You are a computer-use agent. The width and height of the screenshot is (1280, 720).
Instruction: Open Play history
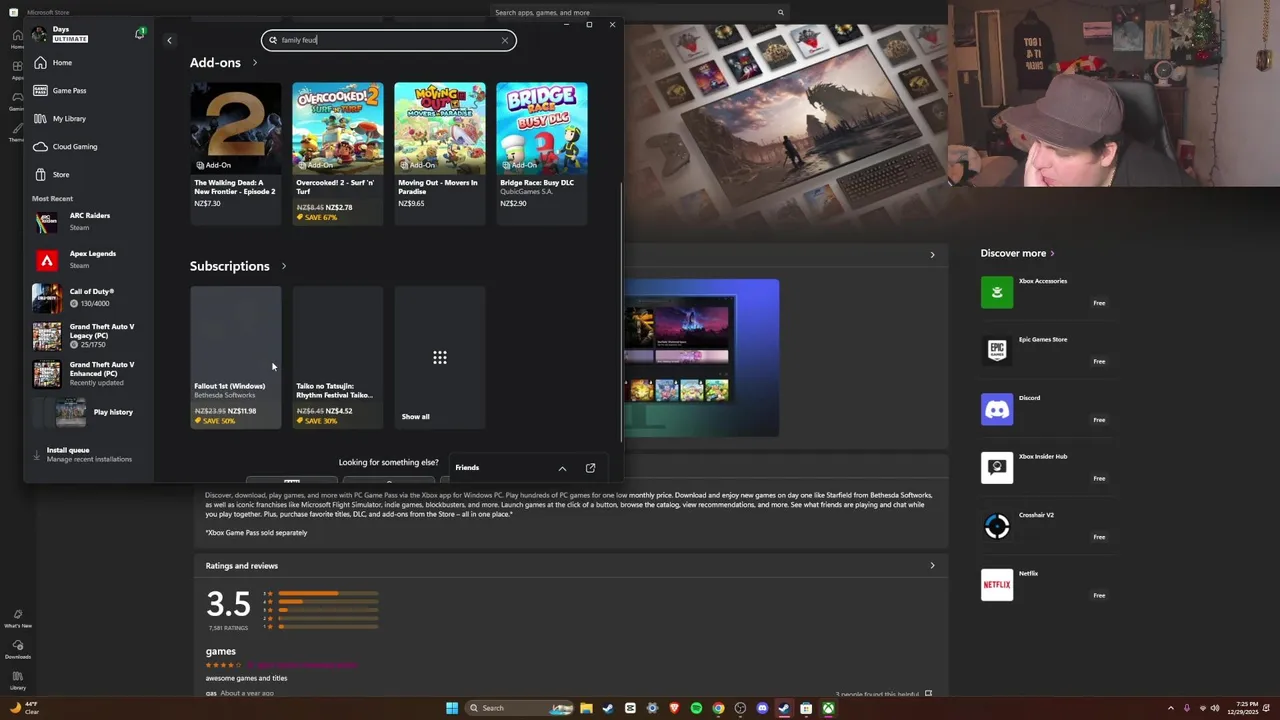click(x=88, y=411)
